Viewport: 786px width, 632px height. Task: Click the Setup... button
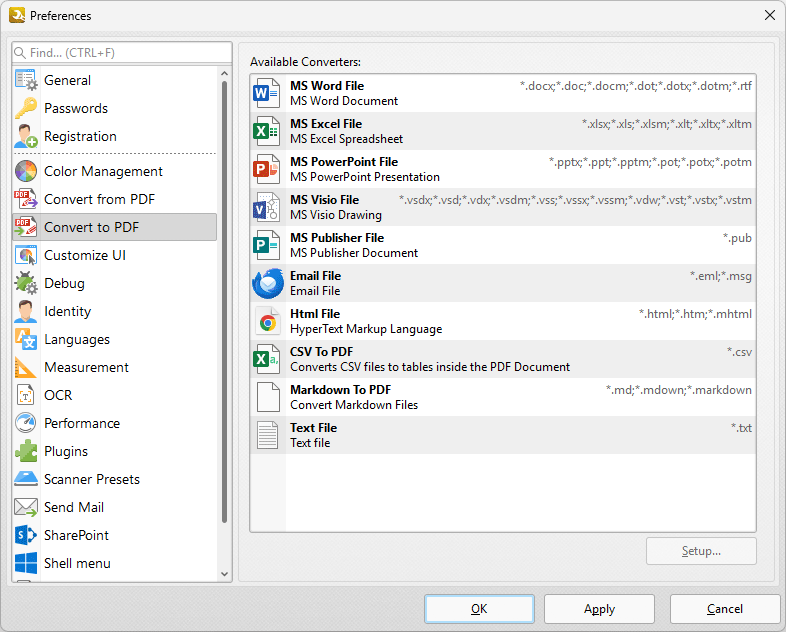click(701, 551)
